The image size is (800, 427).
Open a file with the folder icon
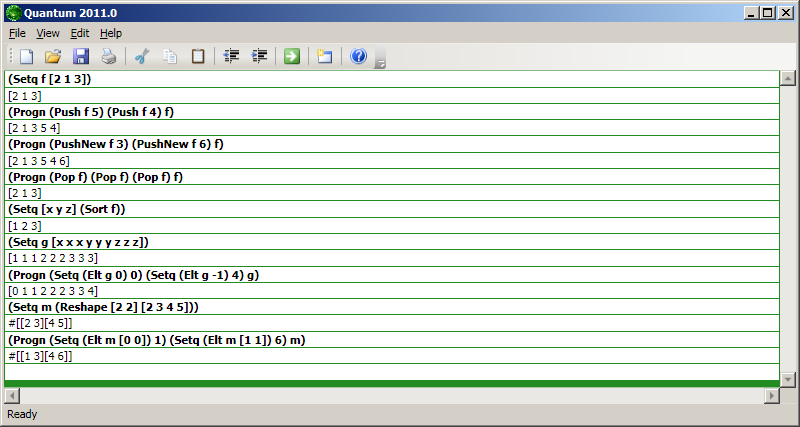53,56
